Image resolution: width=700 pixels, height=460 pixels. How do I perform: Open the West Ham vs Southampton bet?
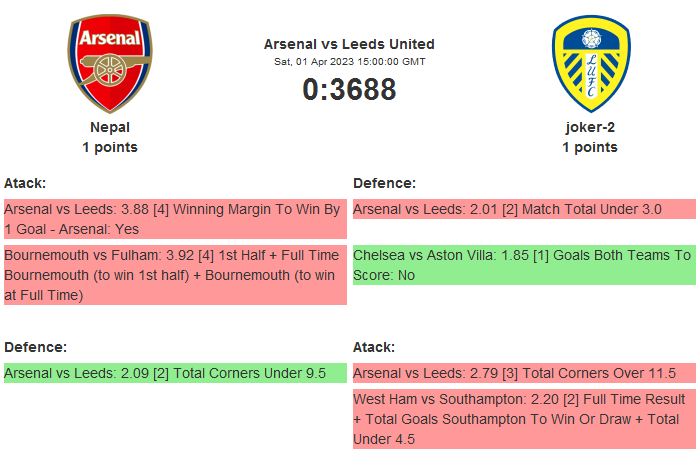[x=524, y=419]
